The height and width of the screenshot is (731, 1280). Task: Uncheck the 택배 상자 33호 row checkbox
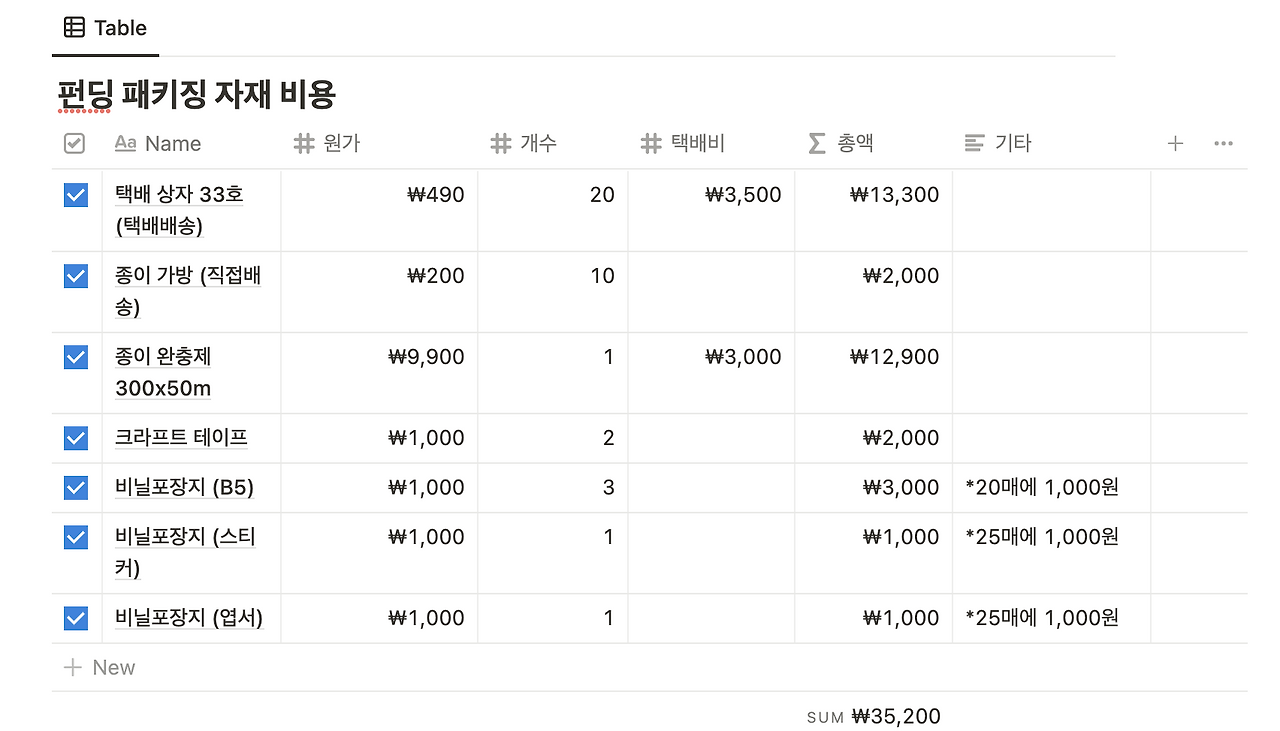pyautogui.click(x=76, y=195)
